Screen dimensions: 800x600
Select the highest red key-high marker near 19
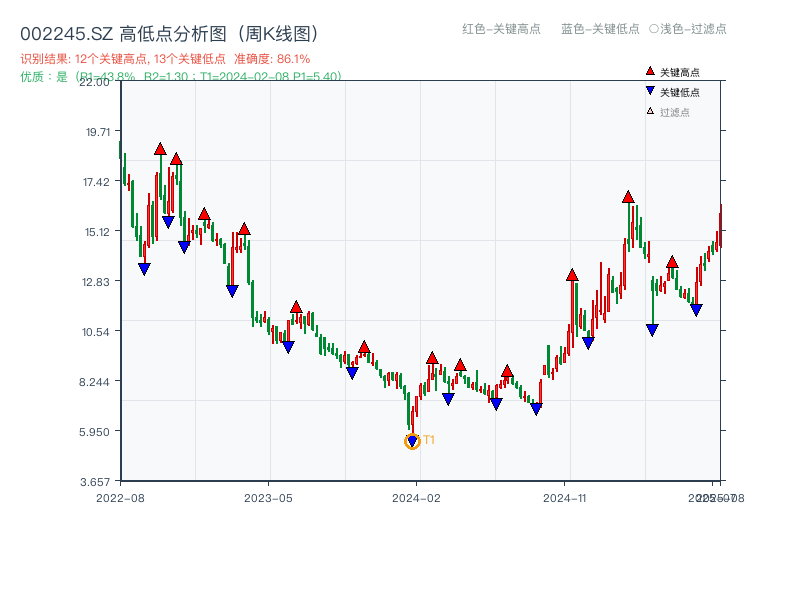[x=160, y=149]
